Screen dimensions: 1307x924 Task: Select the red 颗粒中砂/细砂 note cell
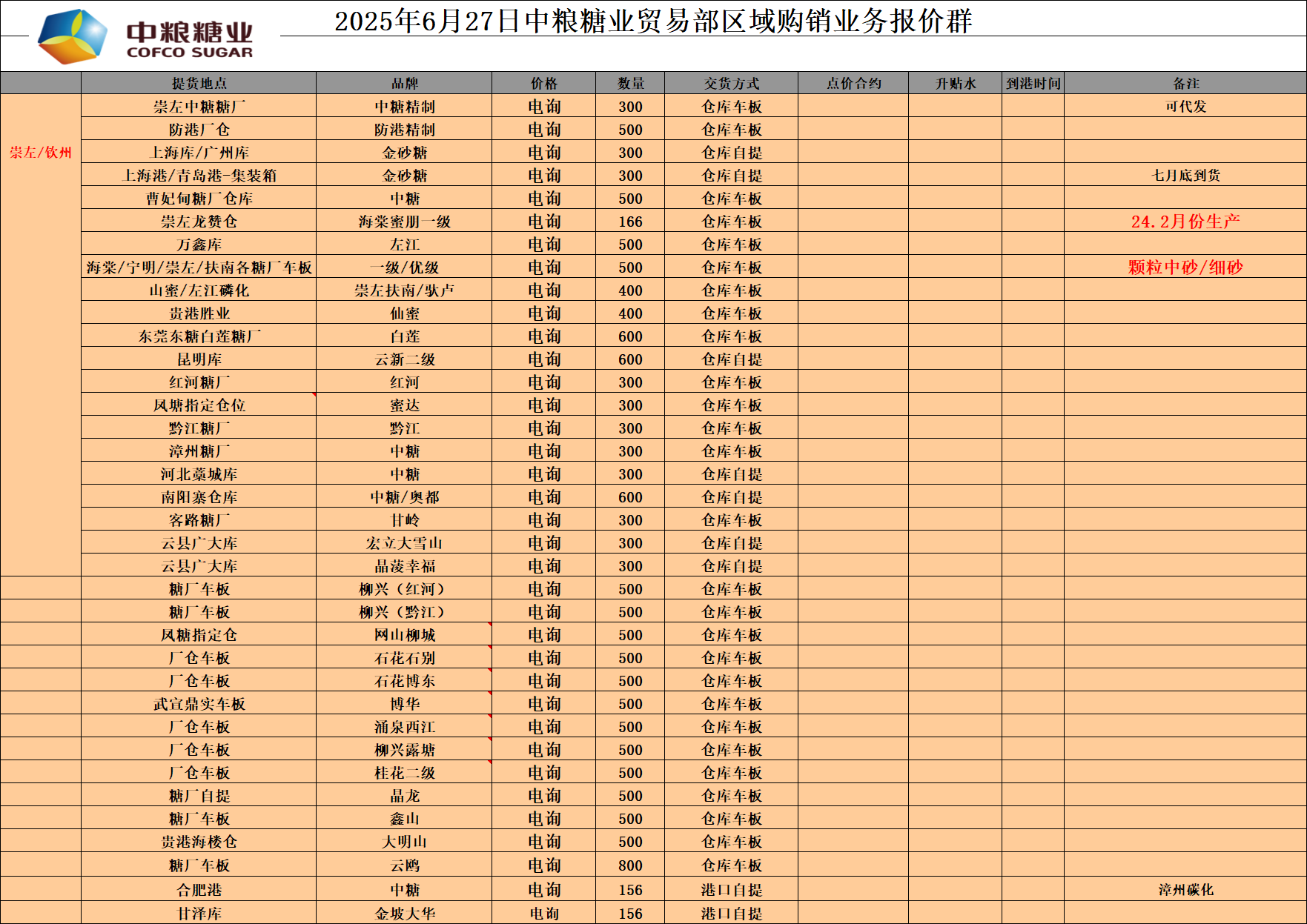point(1185,267)
